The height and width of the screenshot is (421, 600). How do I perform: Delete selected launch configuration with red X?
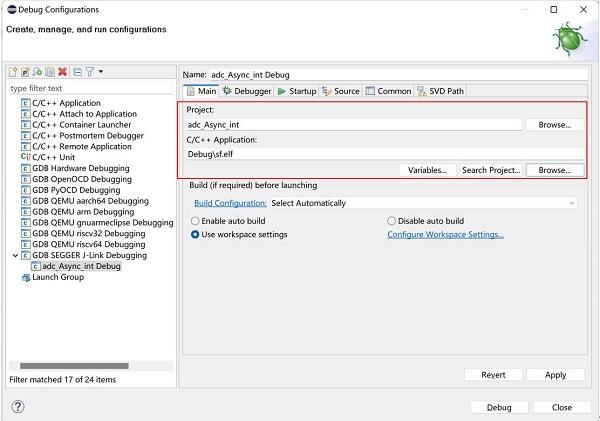click(x=62, y=72)
